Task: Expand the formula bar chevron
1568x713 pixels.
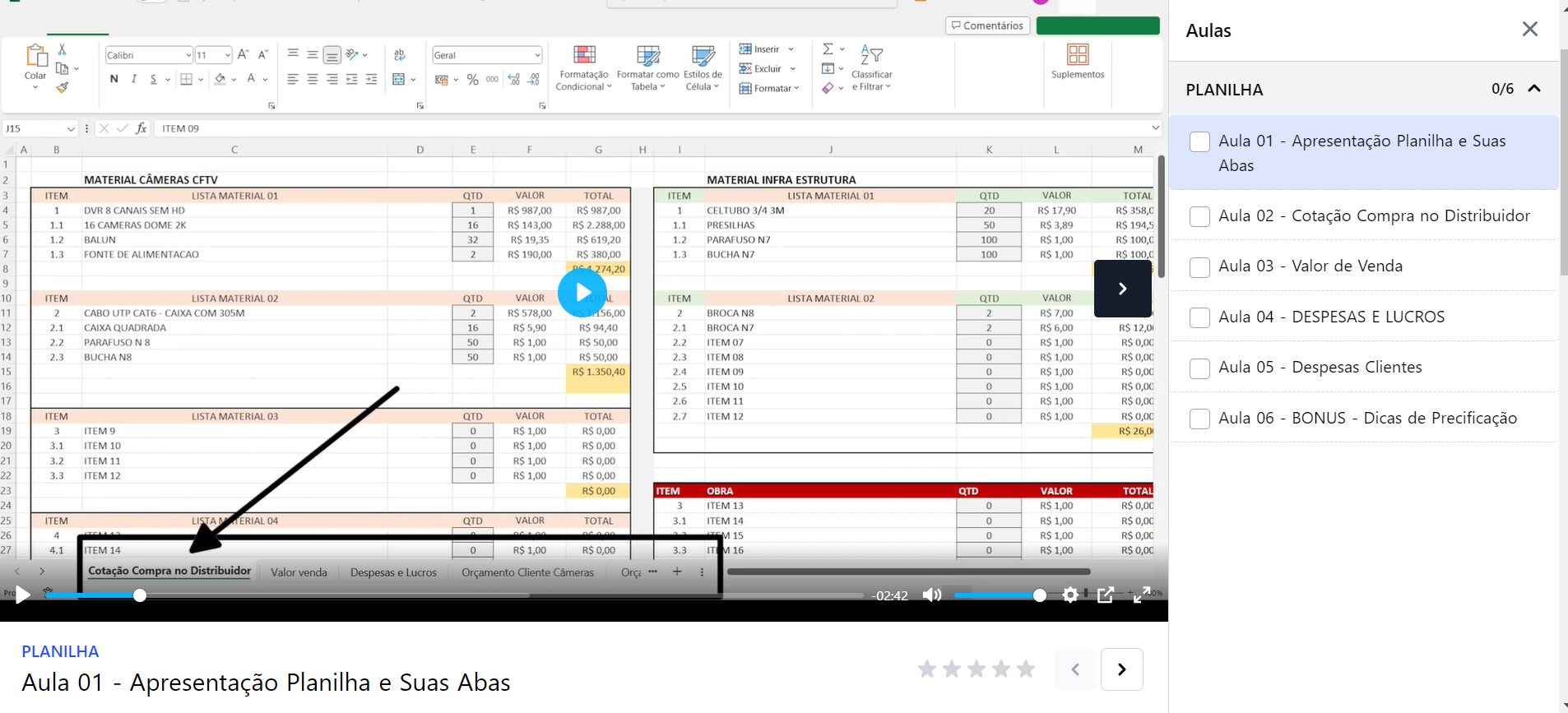Action: [x=1155, y=127]
